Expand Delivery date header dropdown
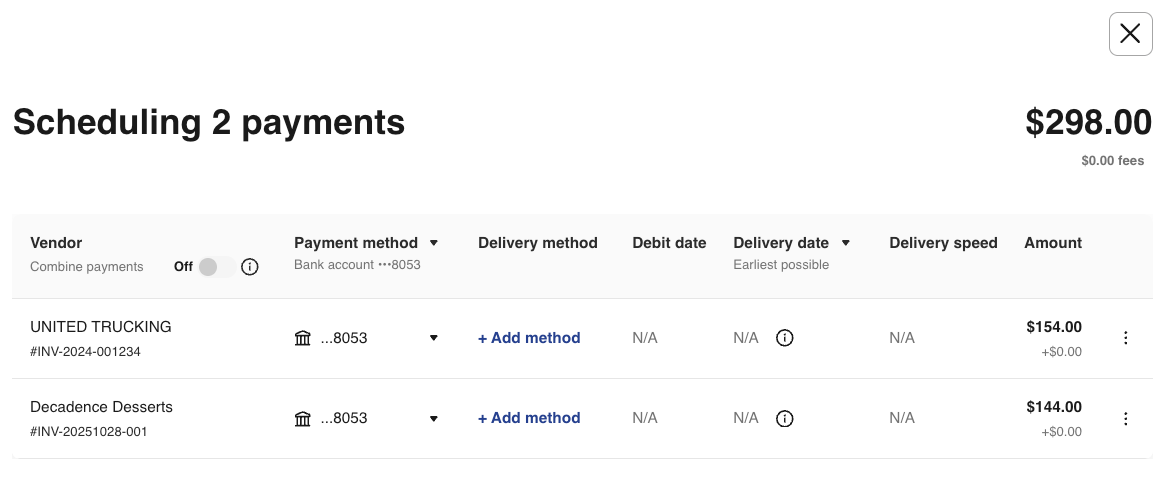 point(846,243)
